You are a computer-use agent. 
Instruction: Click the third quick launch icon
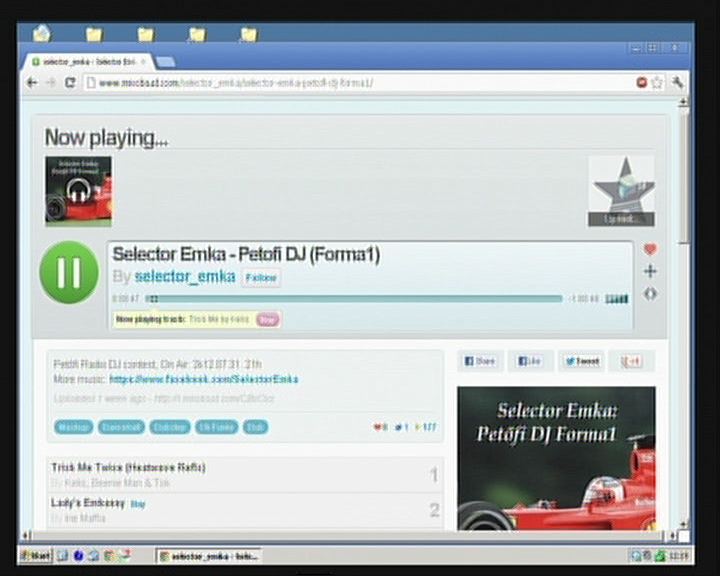[x=93, y=556]
